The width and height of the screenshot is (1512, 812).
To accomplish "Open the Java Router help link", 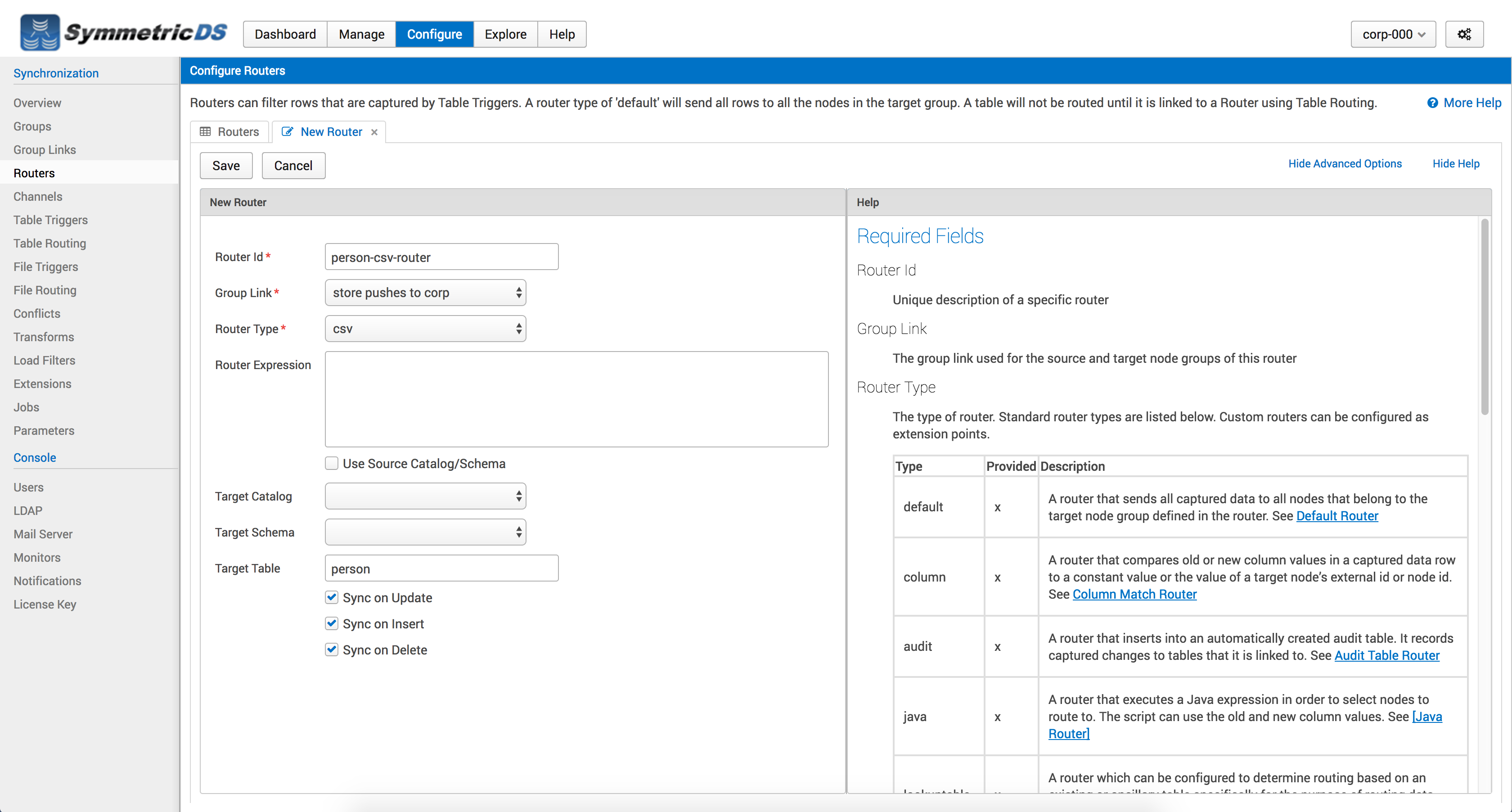I will [x=1427, y=716].
